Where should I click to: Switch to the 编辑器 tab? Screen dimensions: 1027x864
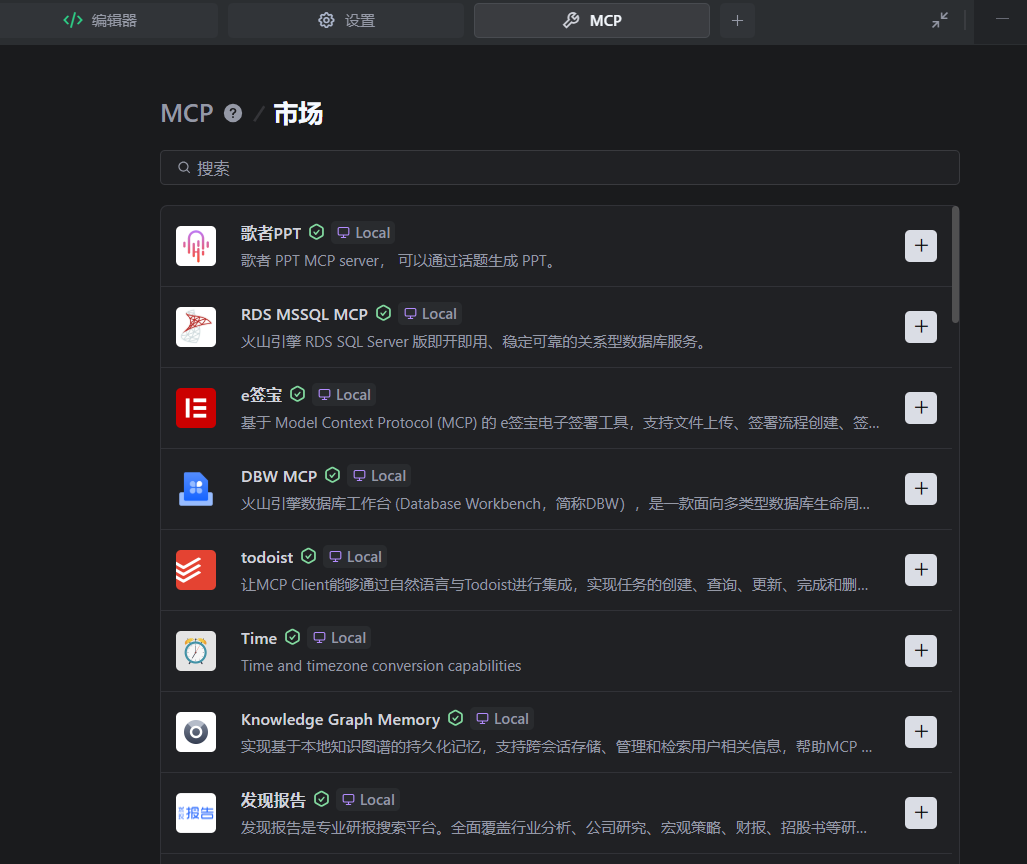pos(109,20)
